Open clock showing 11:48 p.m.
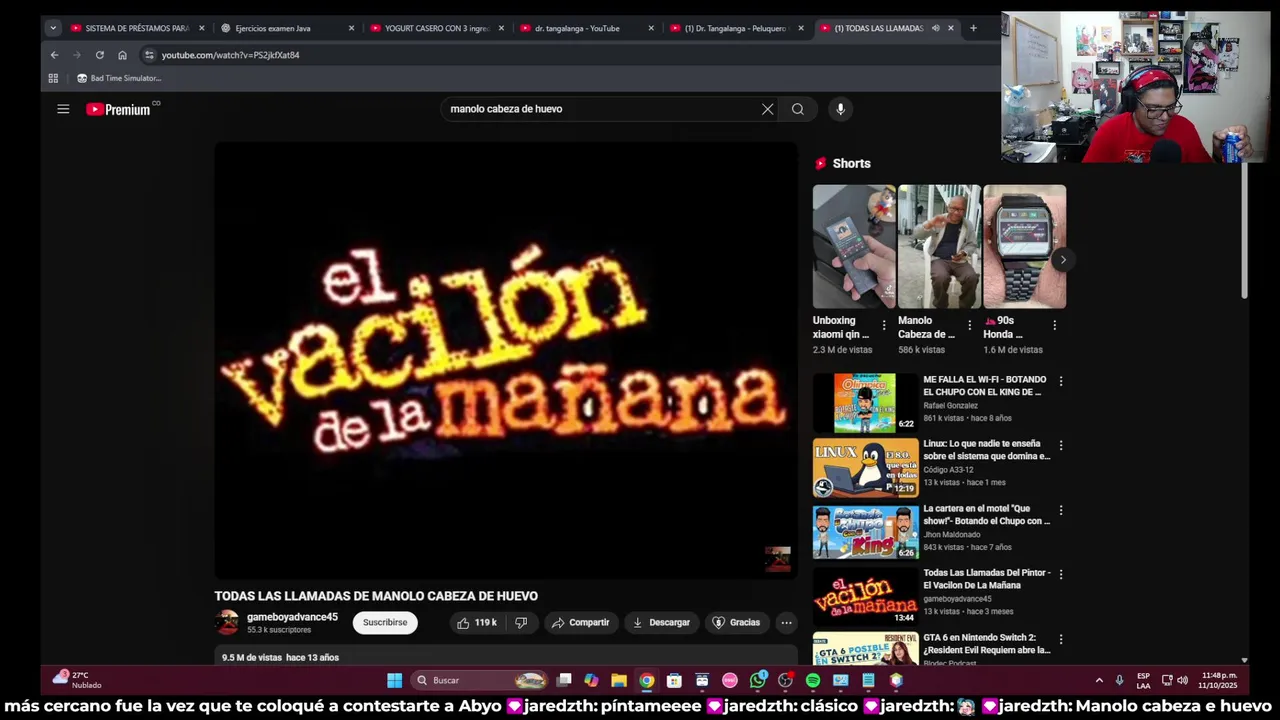 point(1219,680)
